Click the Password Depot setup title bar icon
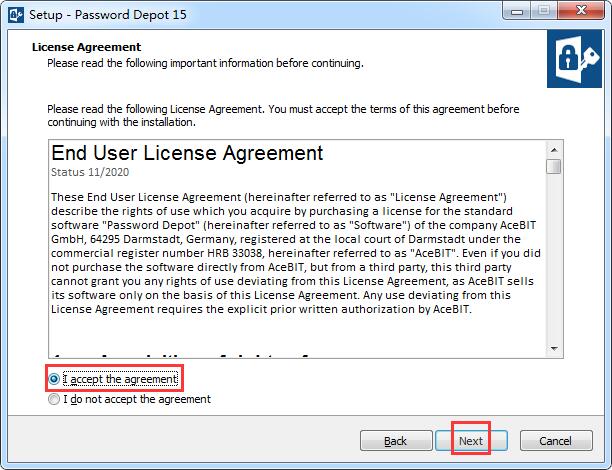Viewport: 612px width, 470px height. coord(16,15)
